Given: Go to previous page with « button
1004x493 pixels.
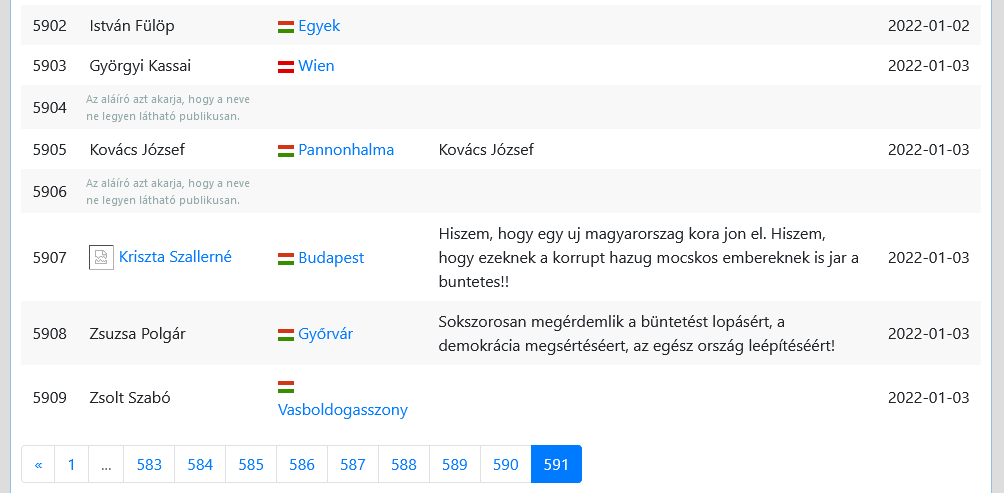Looking at the screenshot, I should [x=38, y=464].
